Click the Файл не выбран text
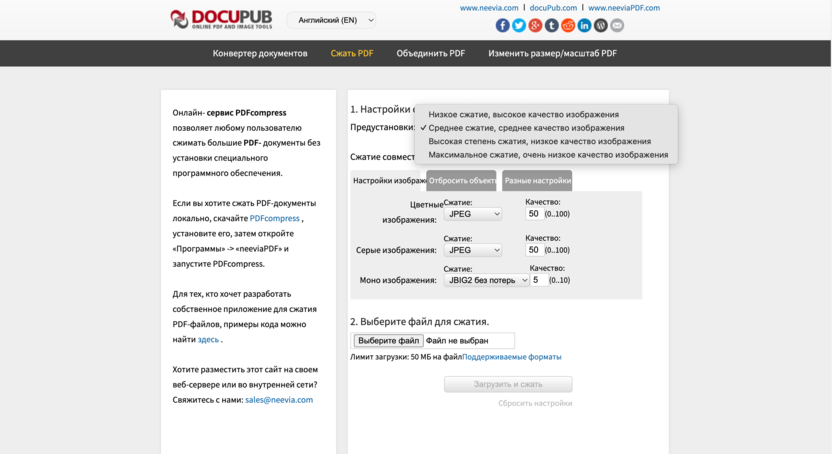Image resolution: width=832 pixels, height=454 pixels. 457,340
